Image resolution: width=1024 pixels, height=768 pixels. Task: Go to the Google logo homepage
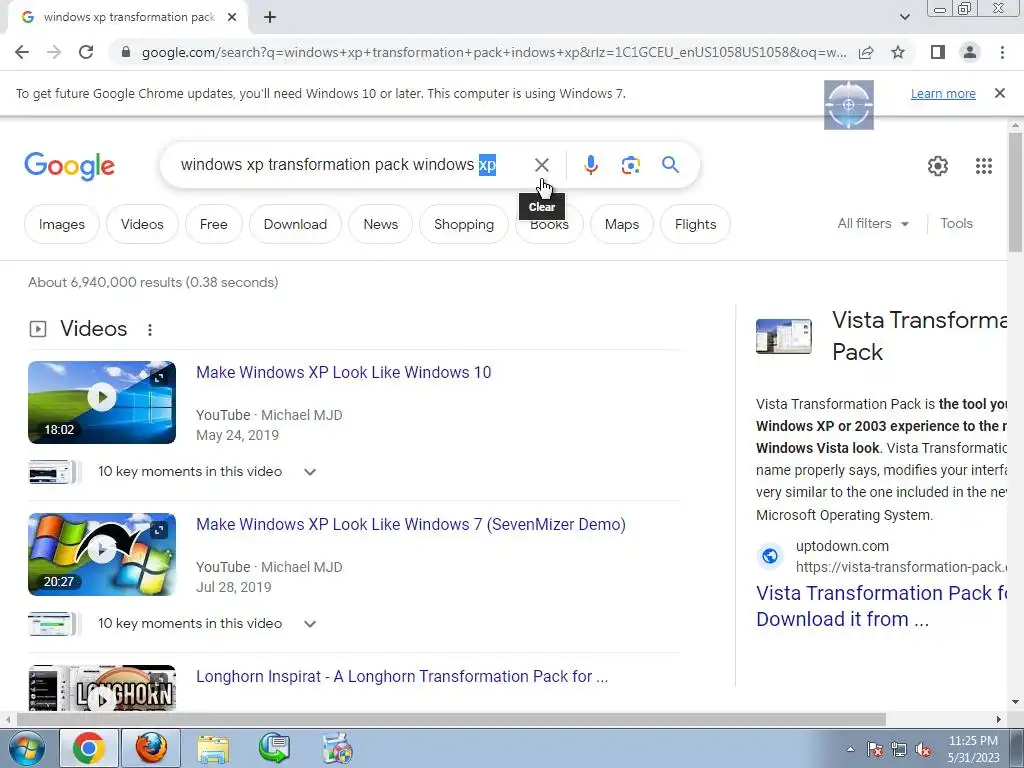tap(69, 166)
